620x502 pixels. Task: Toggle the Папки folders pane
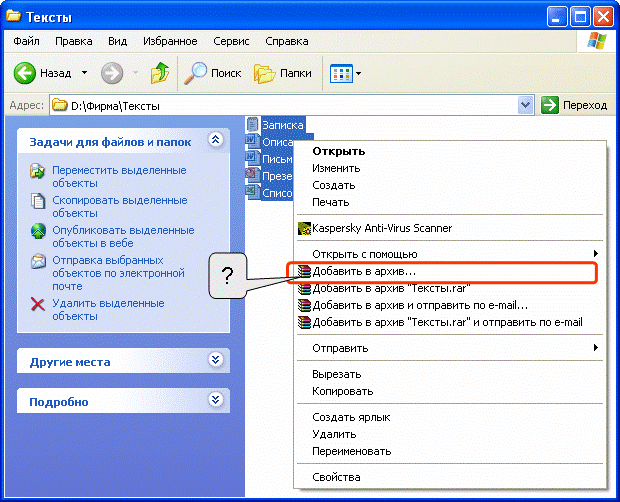(283, 73)
